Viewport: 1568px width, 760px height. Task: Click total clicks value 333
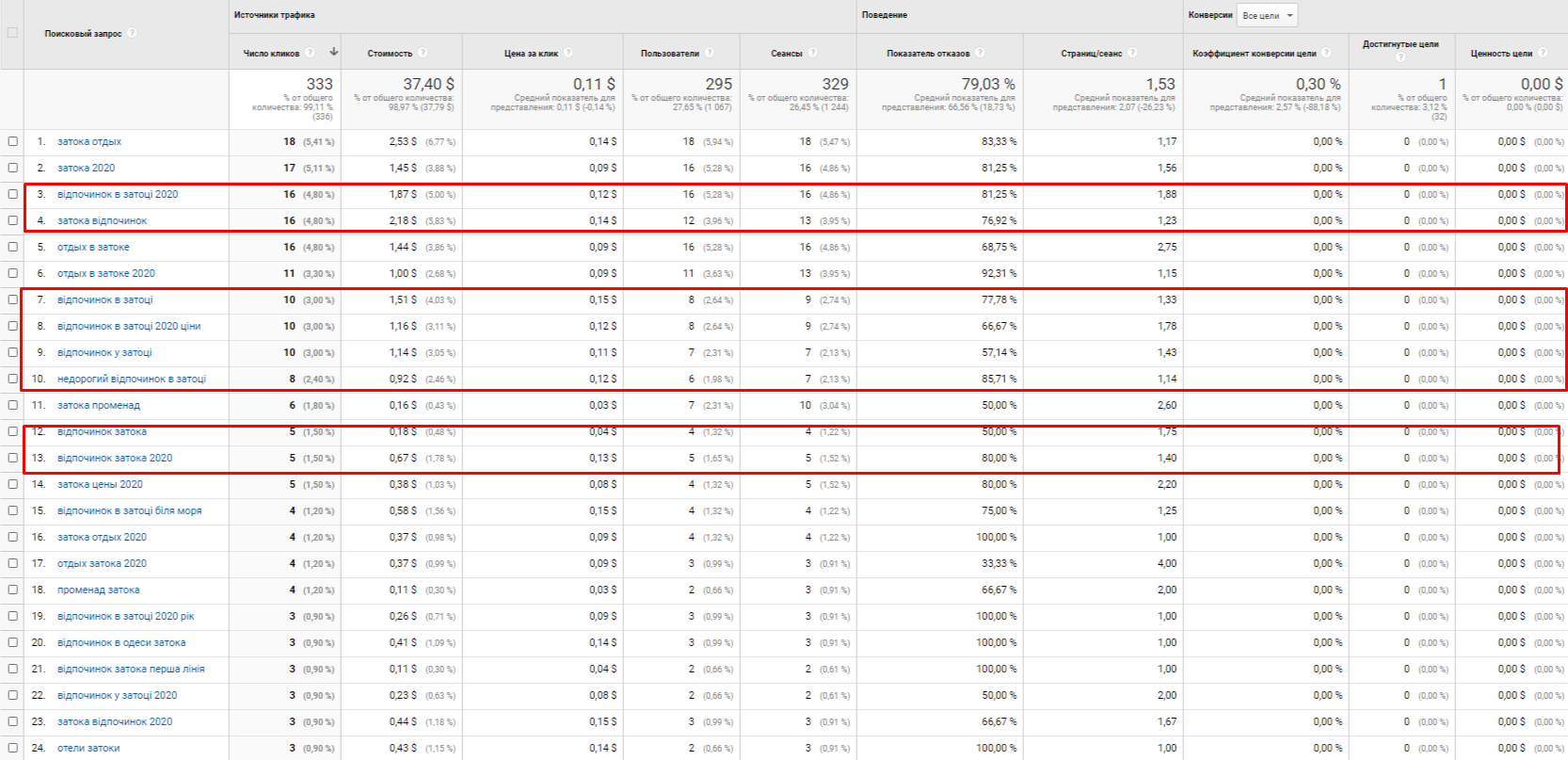(x=319, y=84)
